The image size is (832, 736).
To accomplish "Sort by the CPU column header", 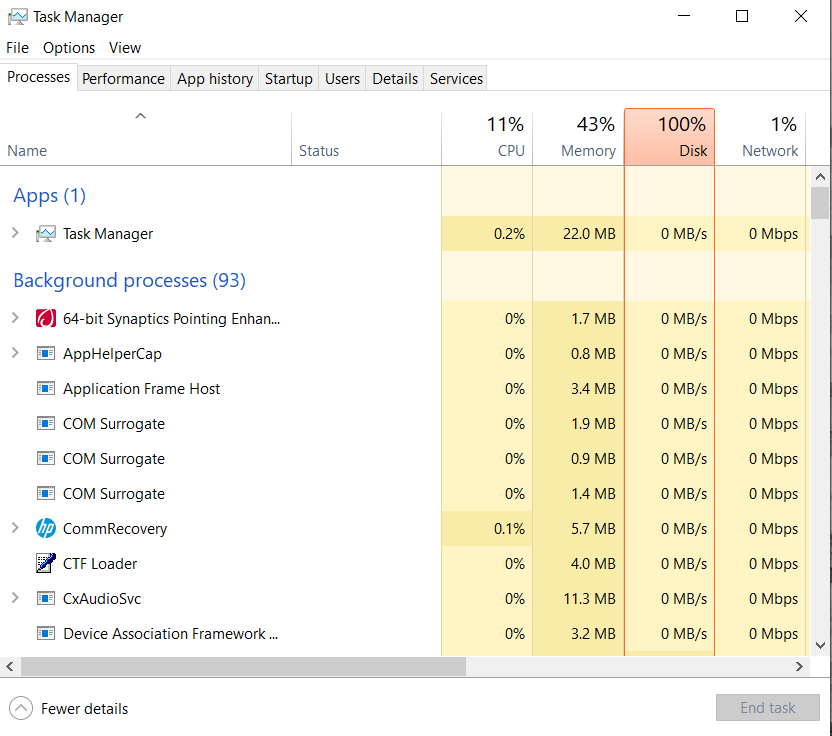I will pos(487,138).
